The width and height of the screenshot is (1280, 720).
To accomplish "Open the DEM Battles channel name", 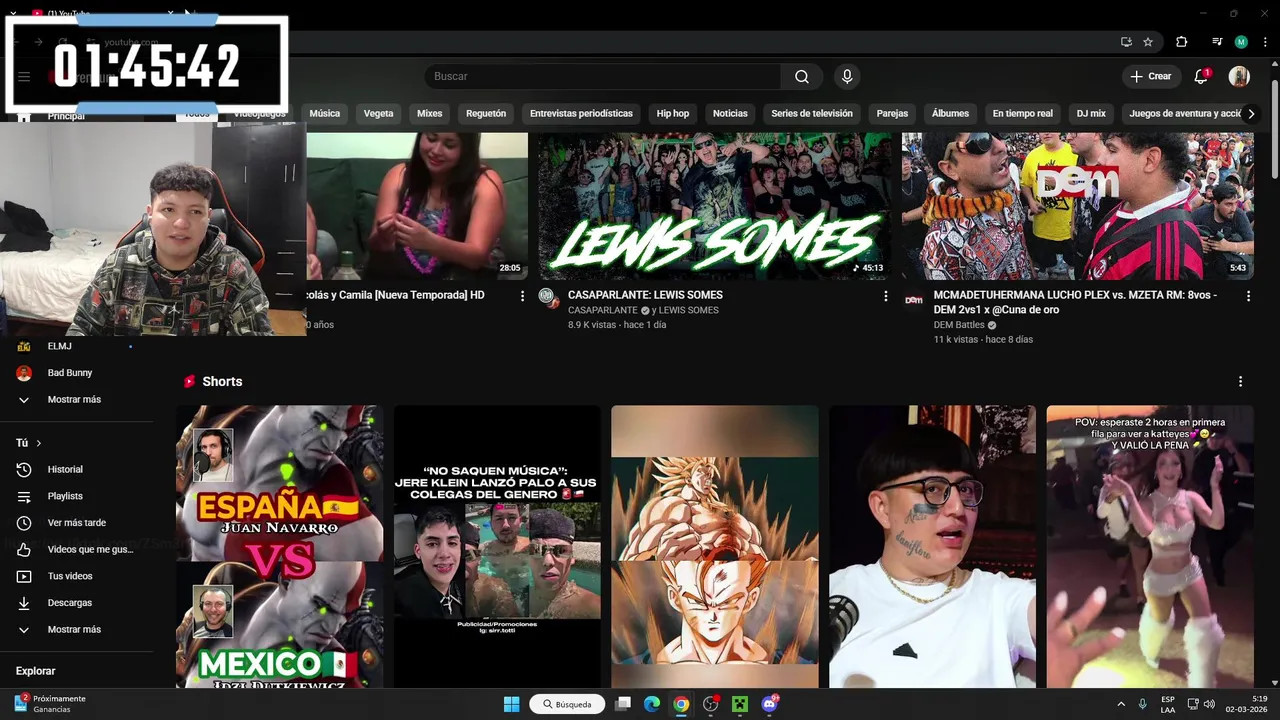I will tap(959, 325).
